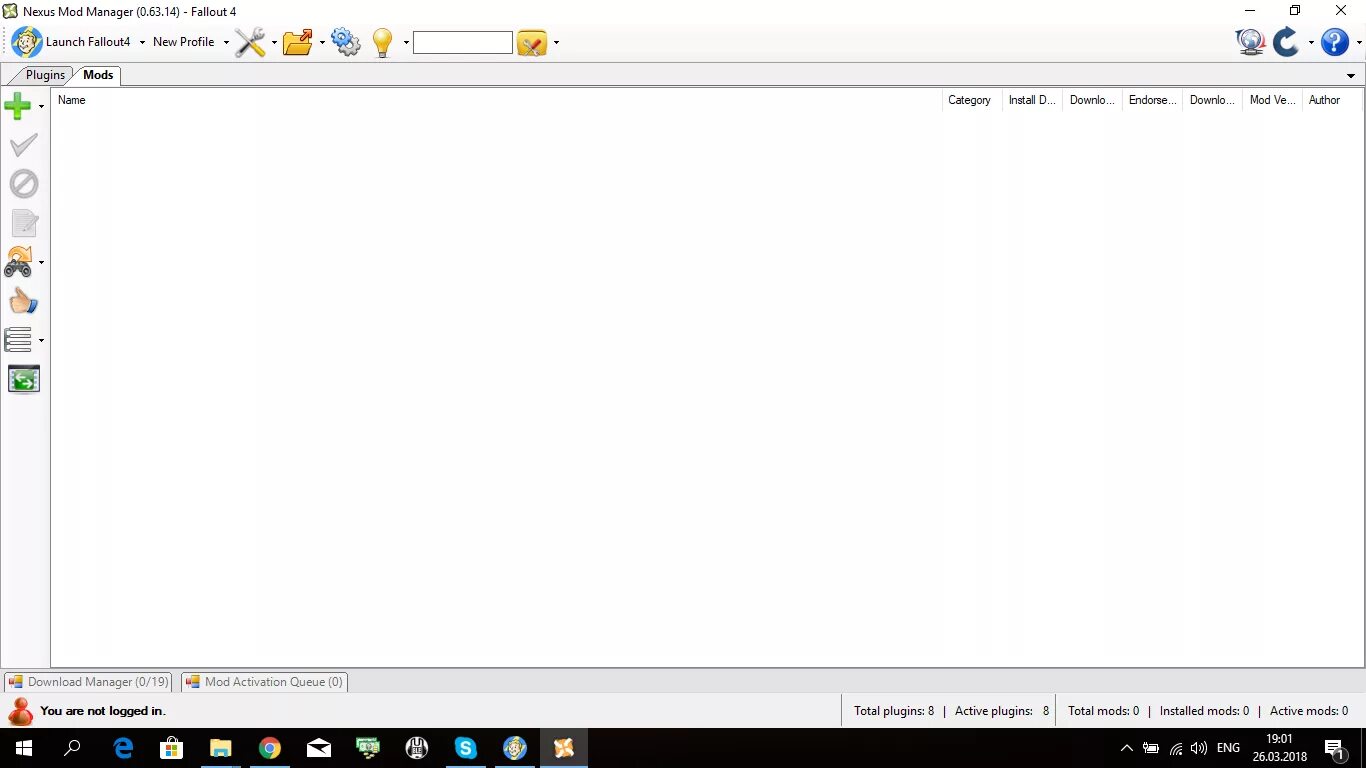Click the globe online status icon
The width and height of the screenshot is (1366, 768).
tap(1250, 42)
